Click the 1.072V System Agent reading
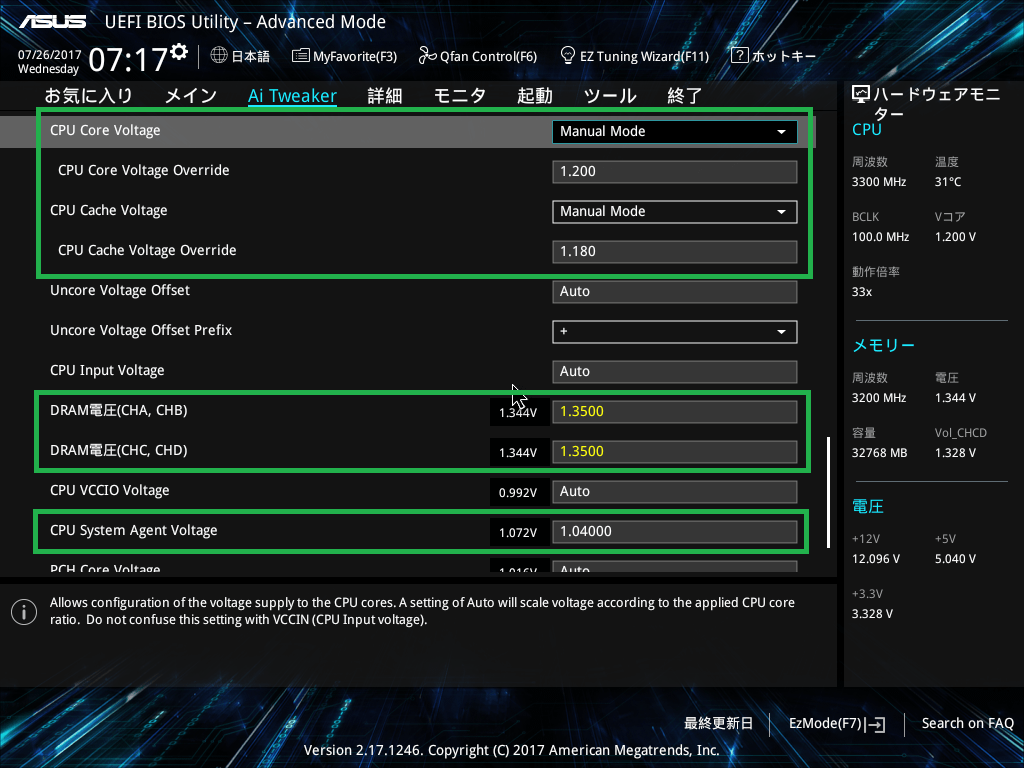Image resolution: width=1024 pixels, height=768 pixels. [518, 533]
